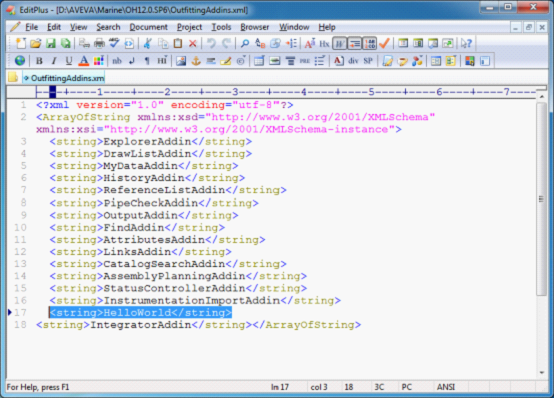The image size is (554, 399).
Task: Click the Open file folder icon
Action: point(35,43)
